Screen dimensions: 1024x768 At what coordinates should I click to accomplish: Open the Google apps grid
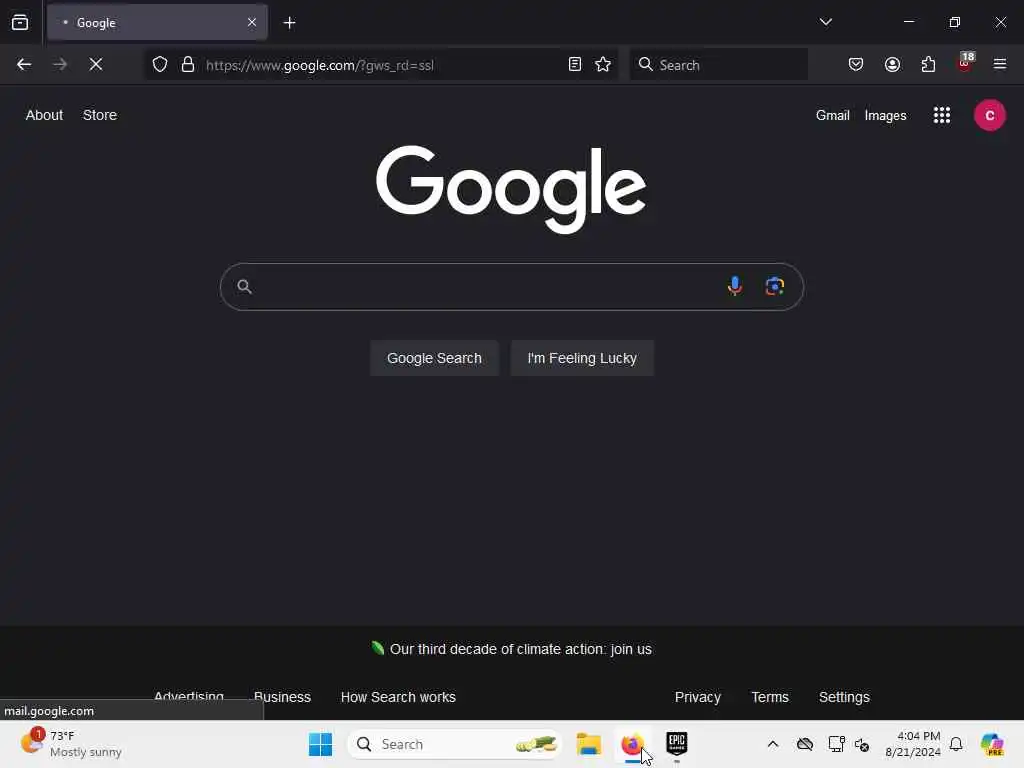pyautogui.click(x=942, y=116)
